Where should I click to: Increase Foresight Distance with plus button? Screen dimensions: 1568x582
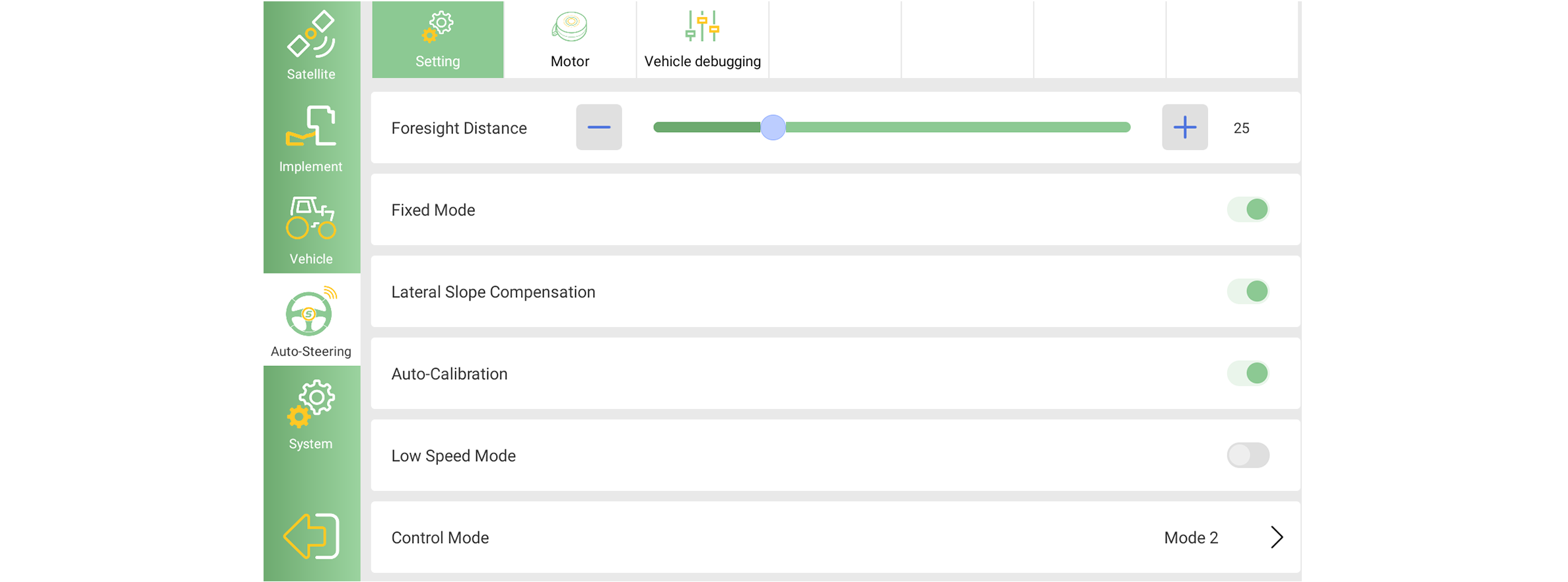tap(1184, 127)
